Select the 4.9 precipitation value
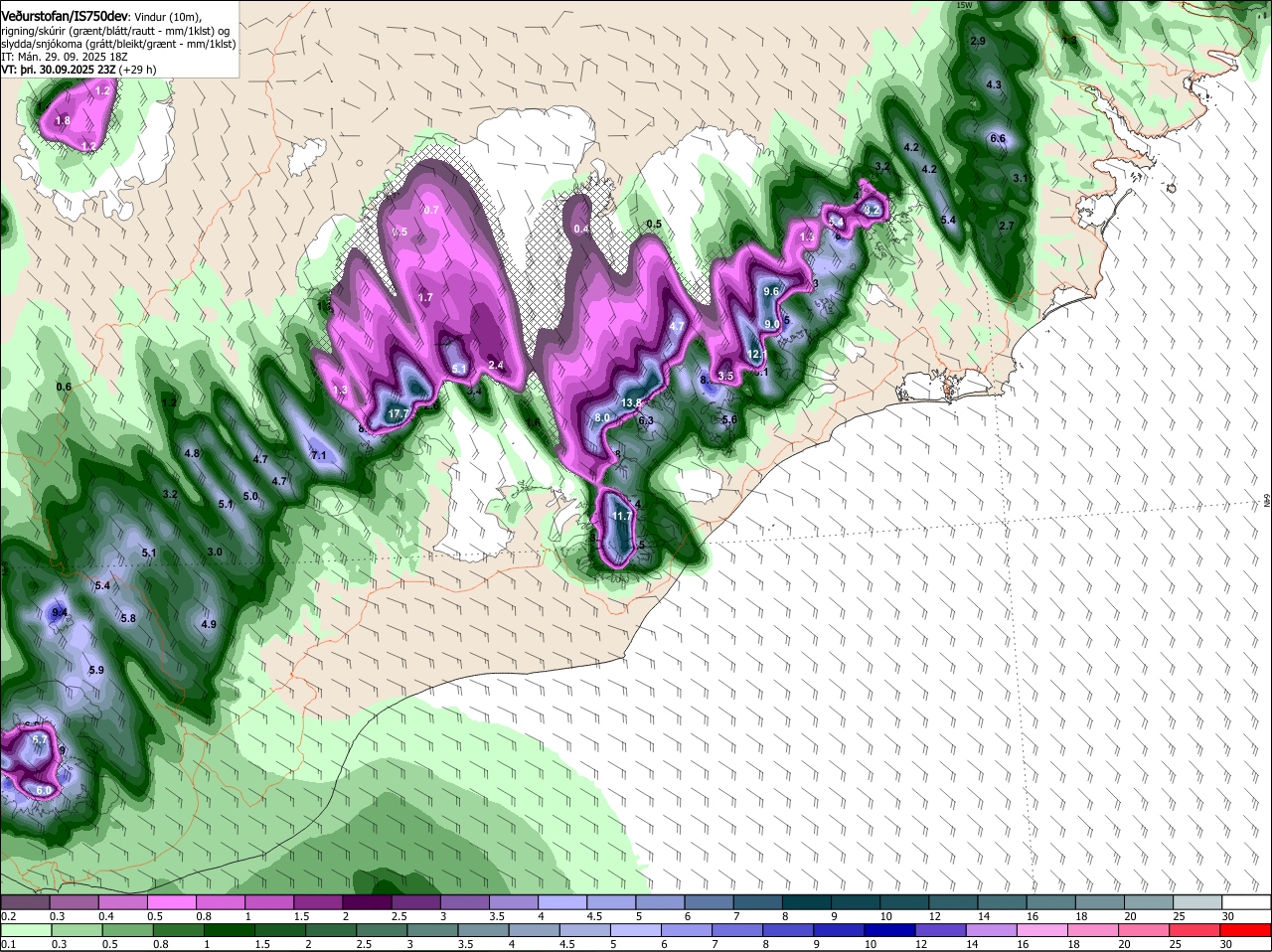The height and width of the screenshot is (952, 1272). pos(209,624)
